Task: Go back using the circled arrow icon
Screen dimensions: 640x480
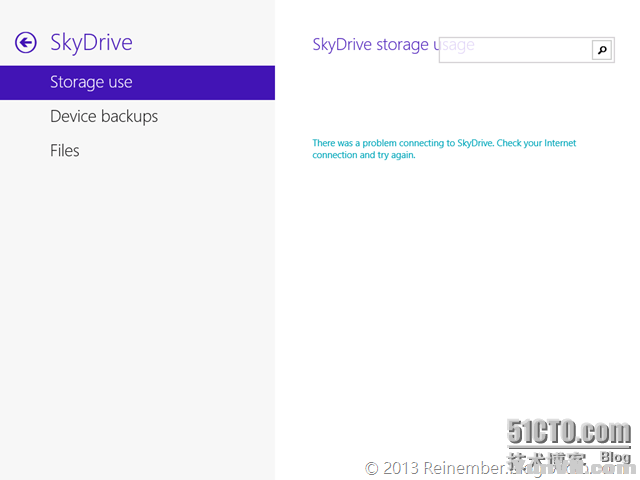Action: pyautogui.click(x=26, y=42)
